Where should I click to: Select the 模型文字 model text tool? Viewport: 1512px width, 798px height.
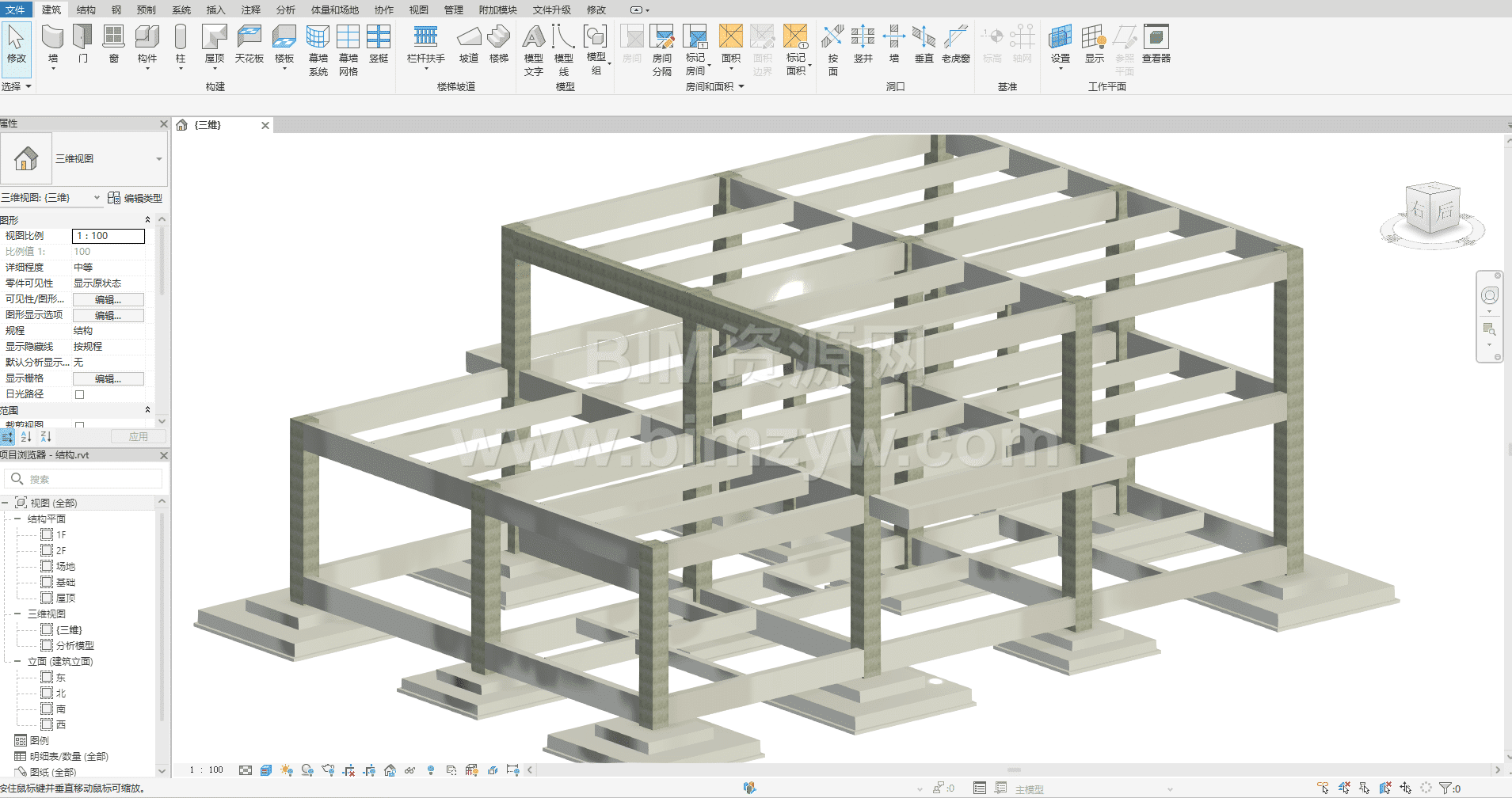[534, 37]
